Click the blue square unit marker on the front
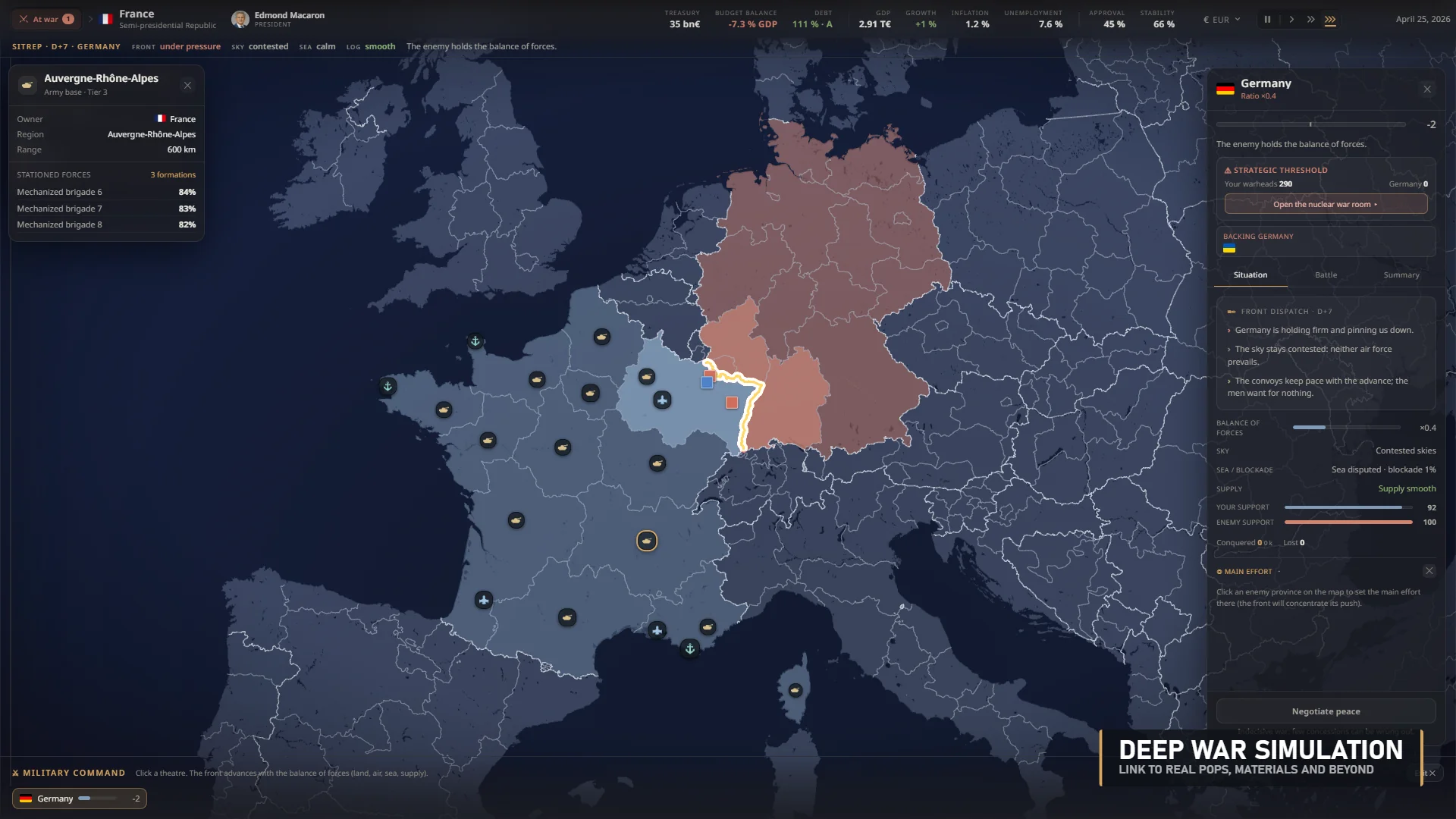 (707, 382)
